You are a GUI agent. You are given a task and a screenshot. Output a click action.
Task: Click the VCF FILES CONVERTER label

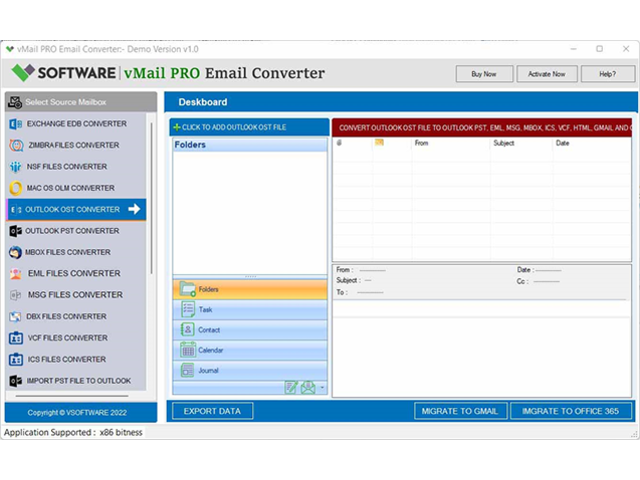click(68, 338)
